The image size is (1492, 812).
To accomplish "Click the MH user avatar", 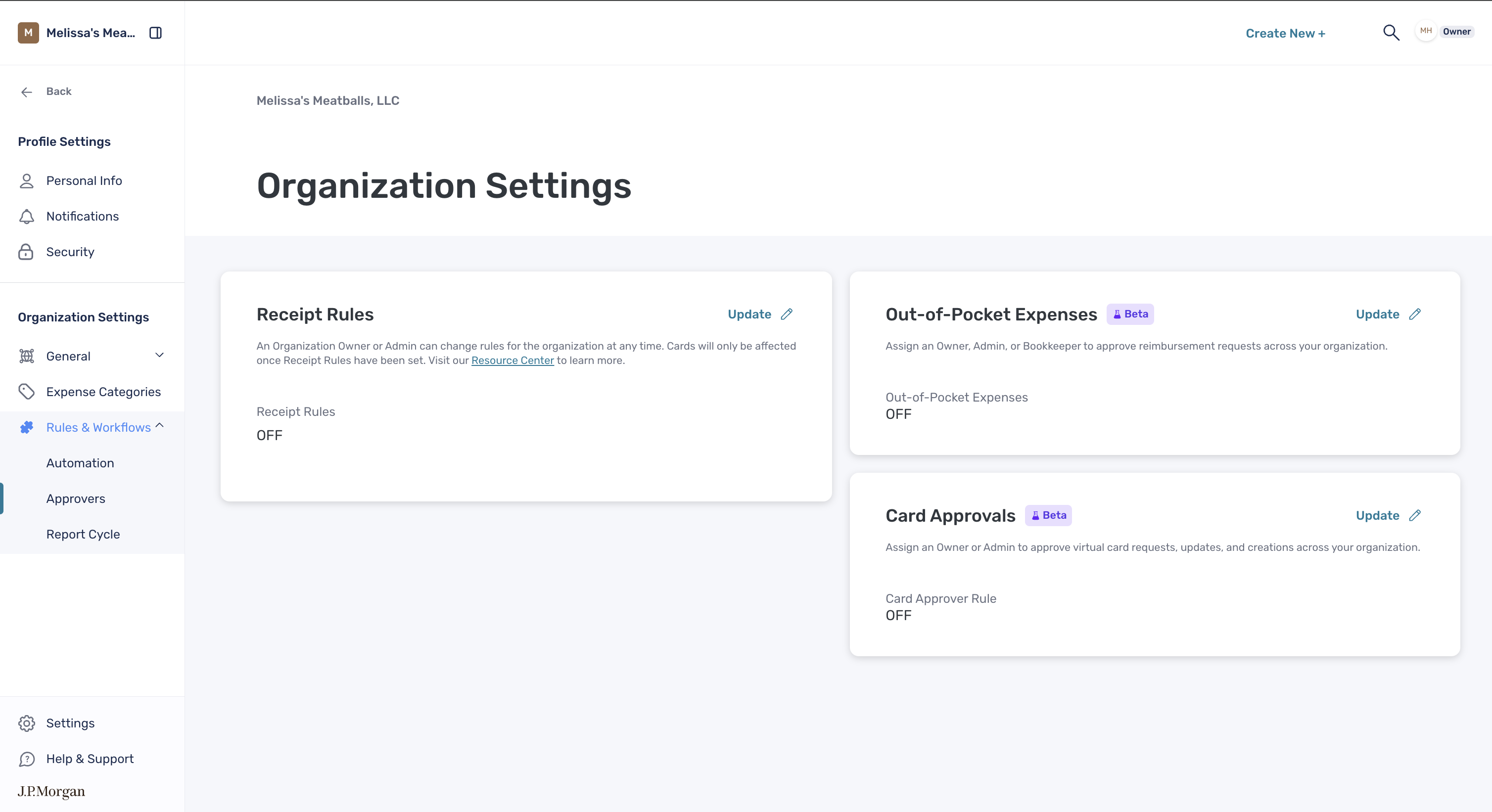I will (1425, 31).
